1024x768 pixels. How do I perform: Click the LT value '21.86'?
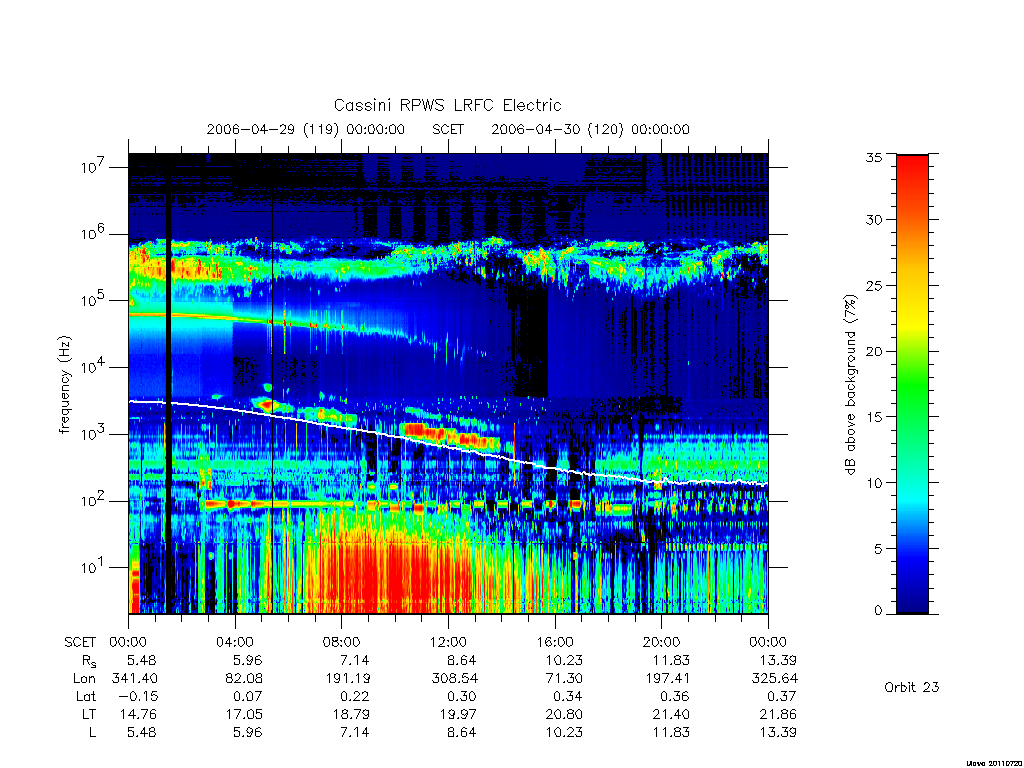click(x=778, y=714)
